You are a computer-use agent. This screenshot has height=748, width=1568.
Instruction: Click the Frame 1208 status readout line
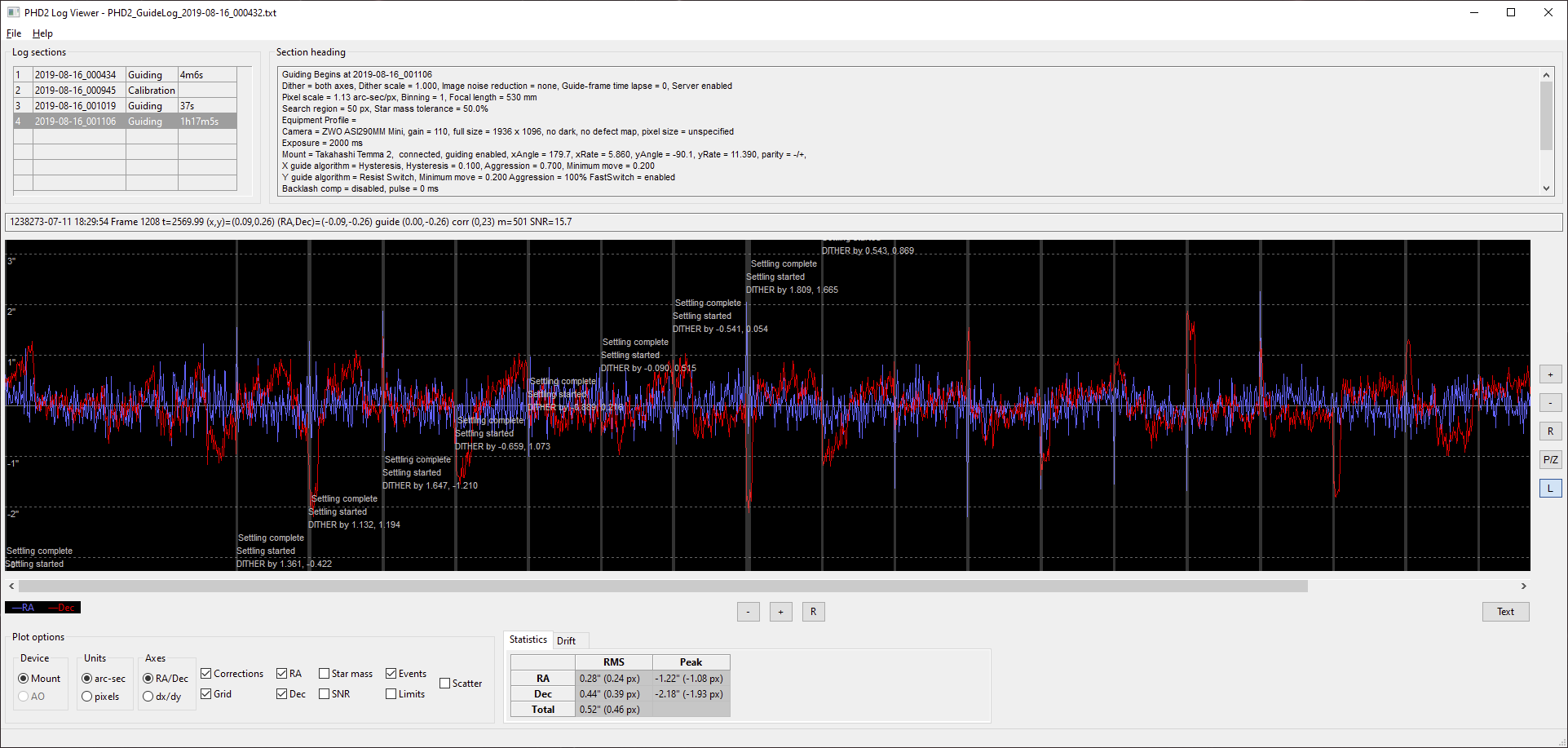[784, 222]
